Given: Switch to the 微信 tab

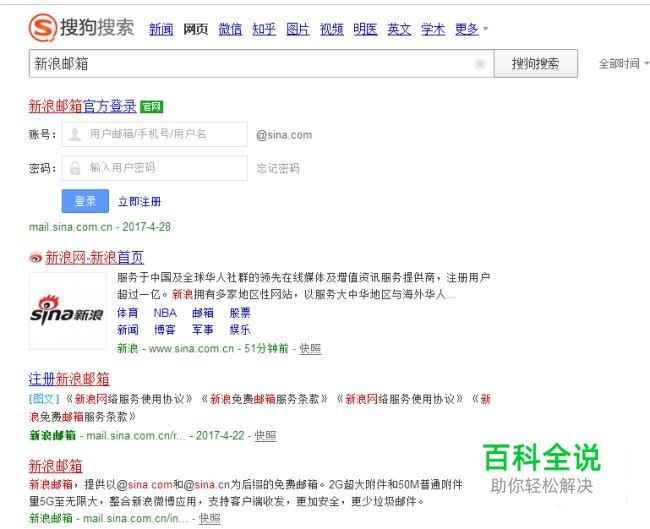Looking at the screenshot, I should click(x=230, y=29).
